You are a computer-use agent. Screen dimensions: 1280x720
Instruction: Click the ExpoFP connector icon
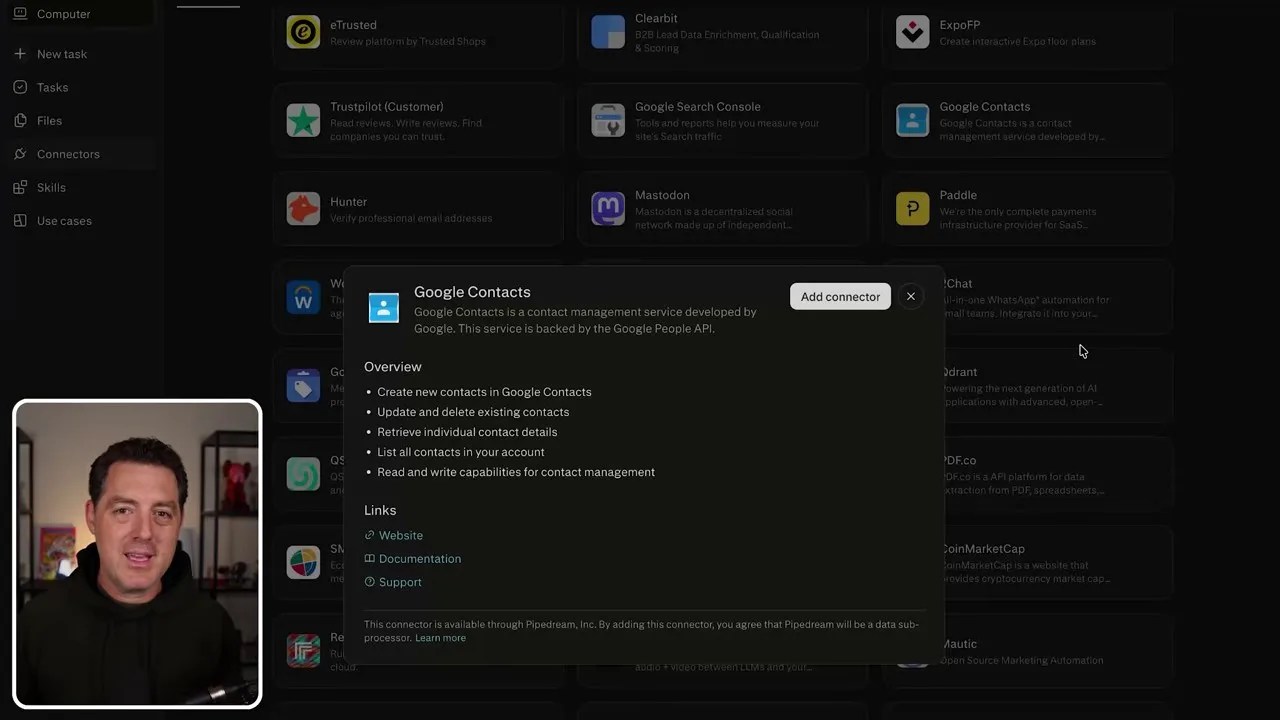(912, 32)
